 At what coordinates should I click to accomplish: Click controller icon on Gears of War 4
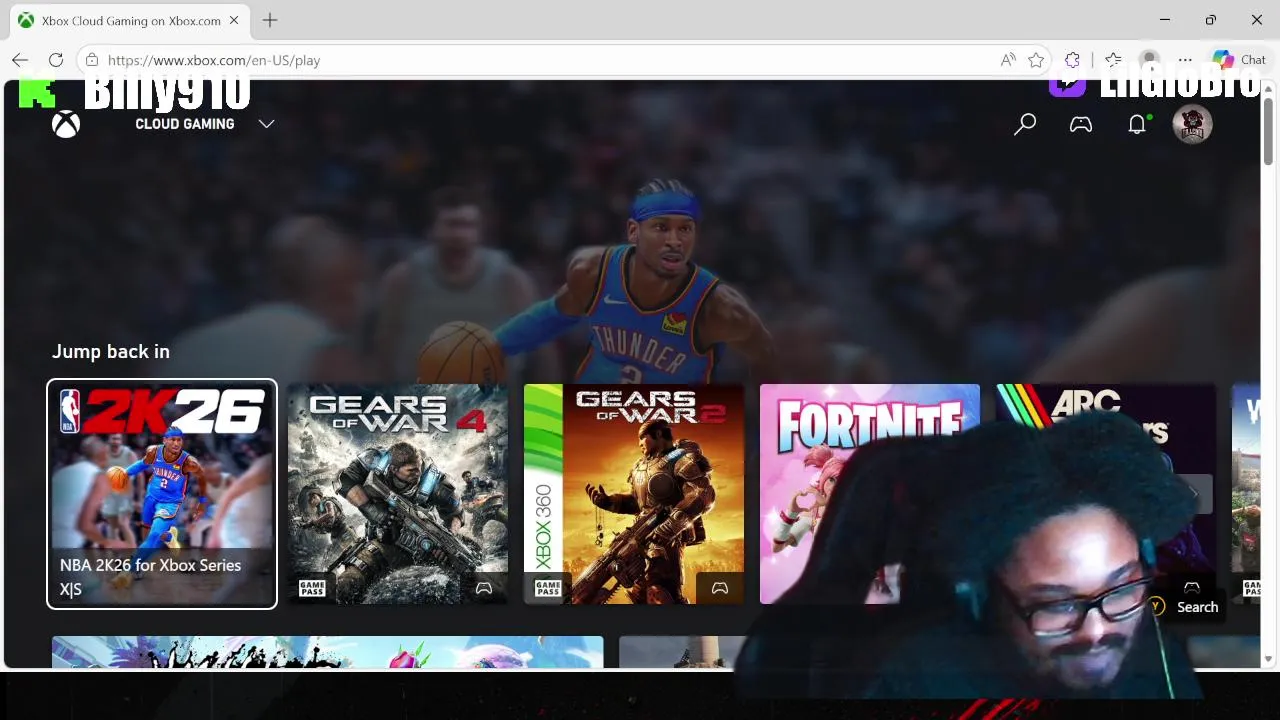pos(484,588)
